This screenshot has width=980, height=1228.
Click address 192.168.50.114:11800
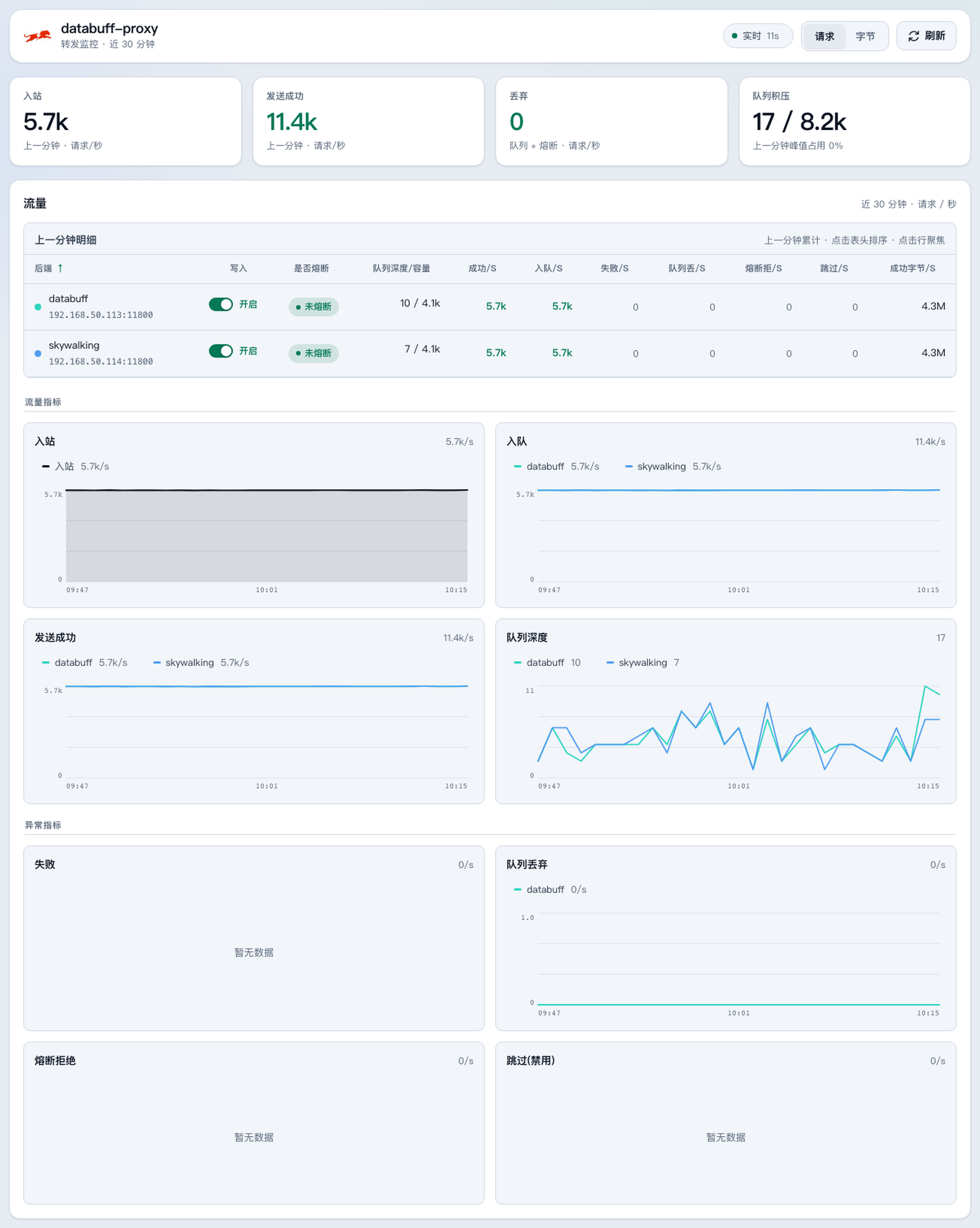(x=101, y=362)
